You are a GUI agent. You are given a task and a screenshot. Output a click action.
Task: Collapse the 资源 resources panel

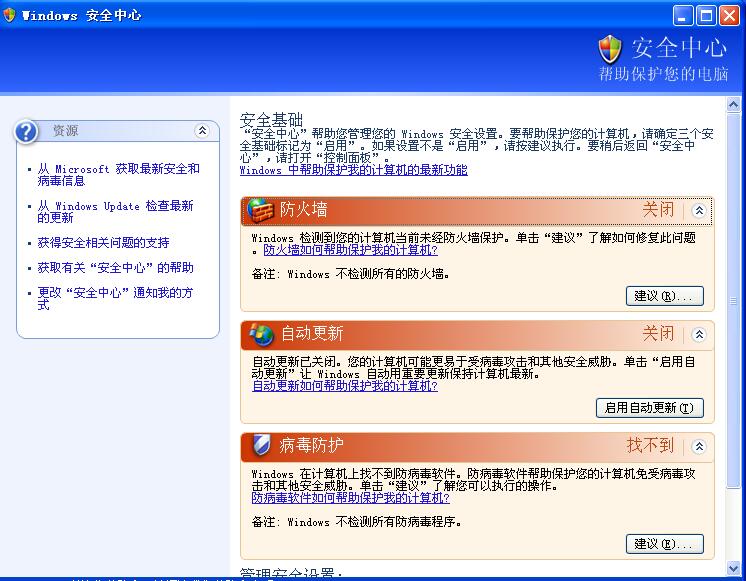[x=202, y=130]
